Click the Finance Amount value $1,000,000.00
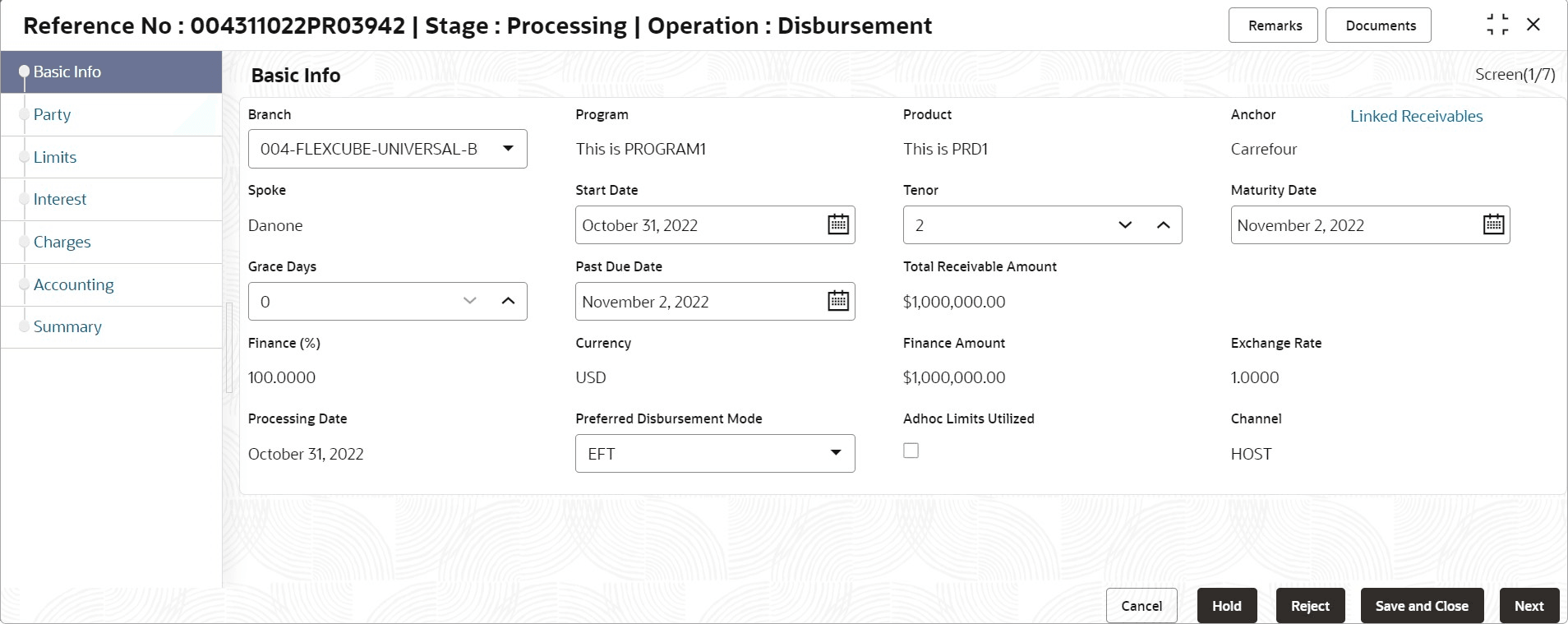Screen dimensions: 1568x624 [x=954, y=377]
